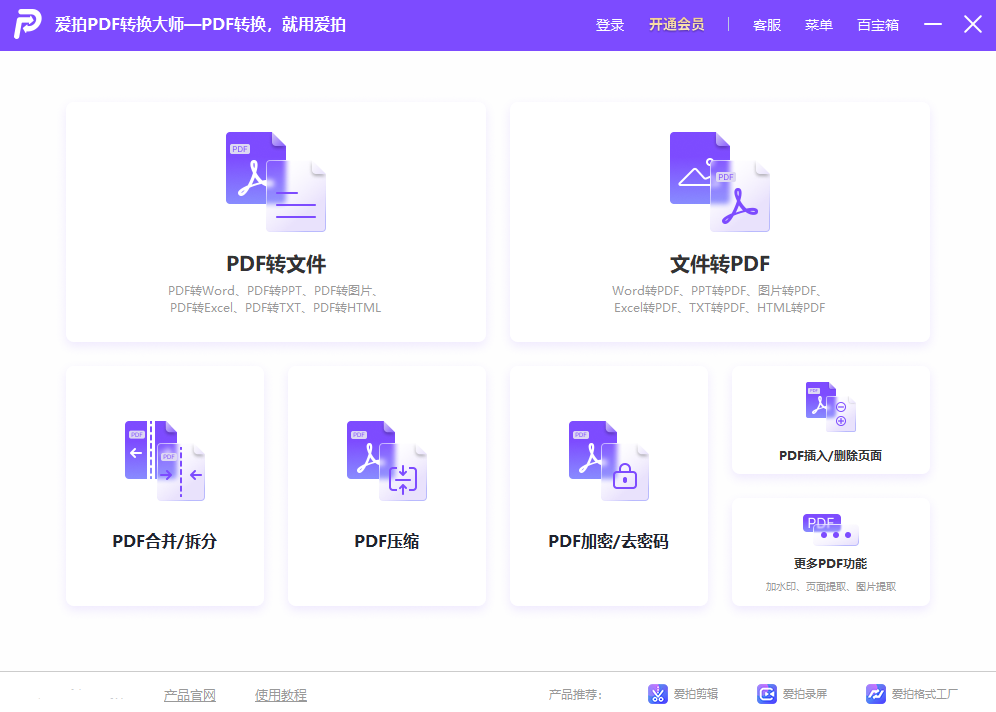Viewport: 996px width, 712px height.
Task: Open PDF加密/去密码 lock icon
Action: (x=609, y=460)
